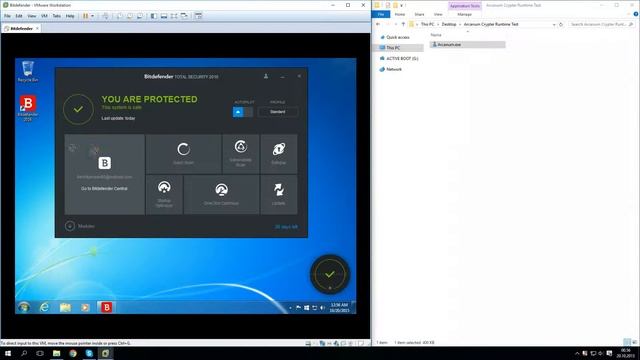The height and width of the screenshot is (360, 640).
Task: Open Manage ribbon tab in File Explorer
Action: pos(464,14)
